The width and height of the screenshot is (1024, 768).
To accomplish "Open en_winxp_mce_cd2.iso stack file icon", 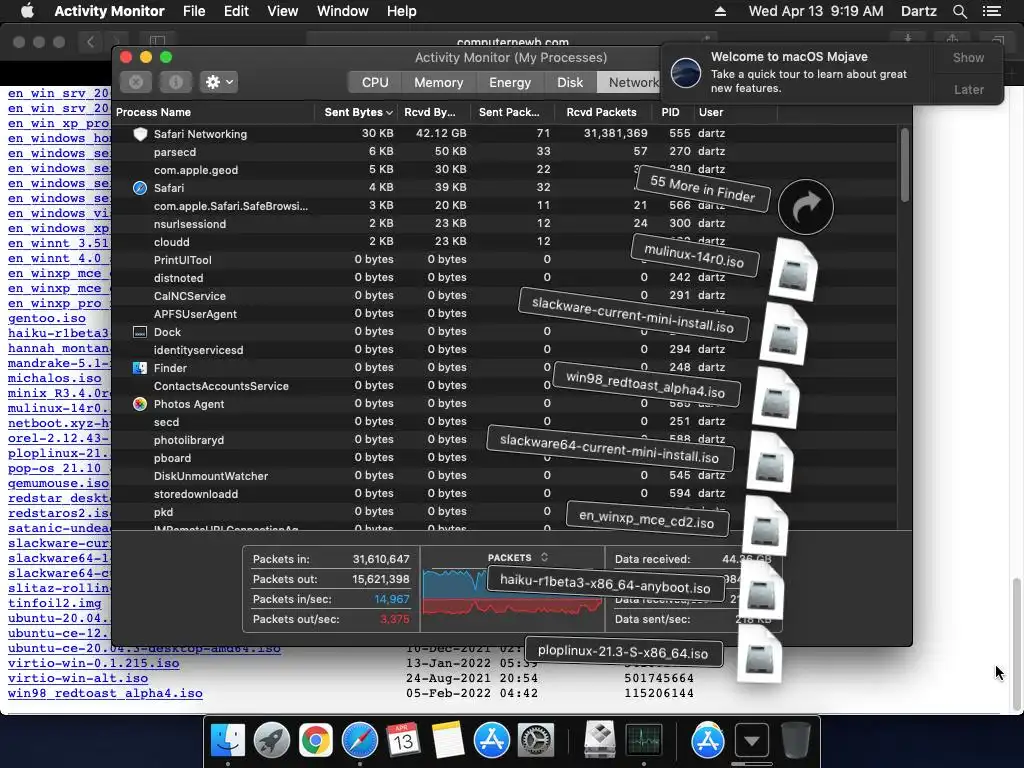I will (765, 526).
